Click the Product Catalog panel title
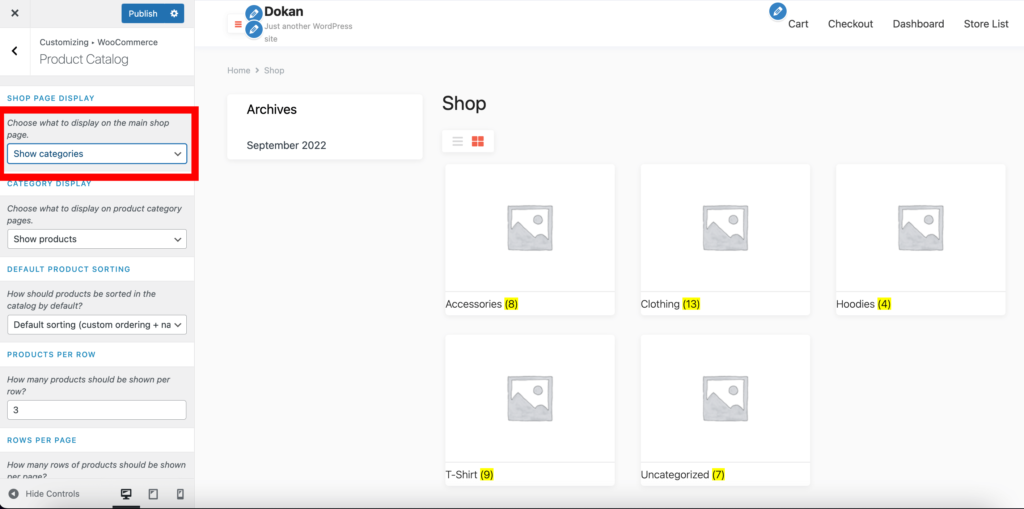Viewport: 1024px width, 509px height. coord(84,59)
